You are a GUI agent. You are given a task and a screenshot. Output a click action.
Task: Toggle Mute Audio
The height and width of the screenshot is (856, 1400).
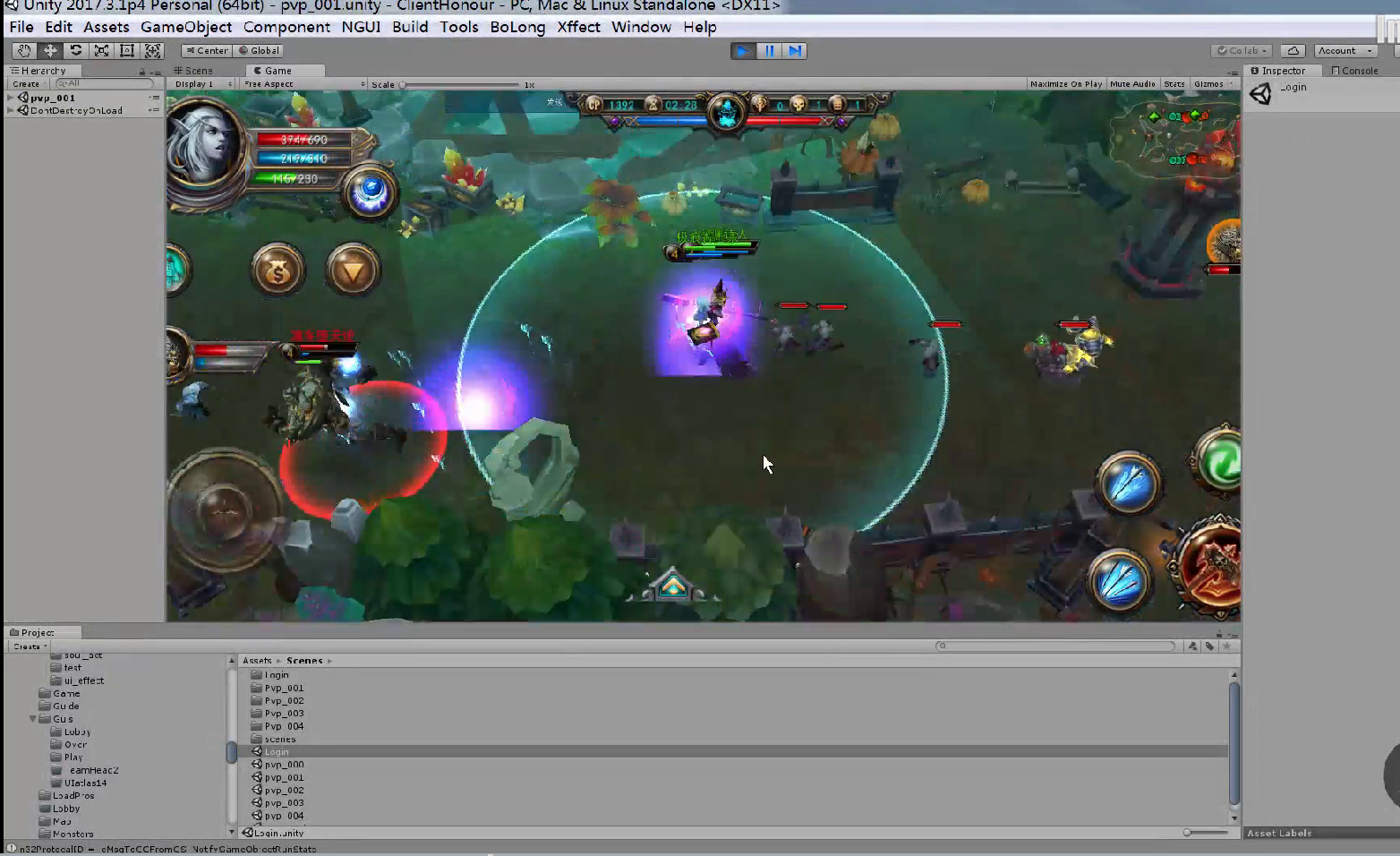pos(1132,84)
